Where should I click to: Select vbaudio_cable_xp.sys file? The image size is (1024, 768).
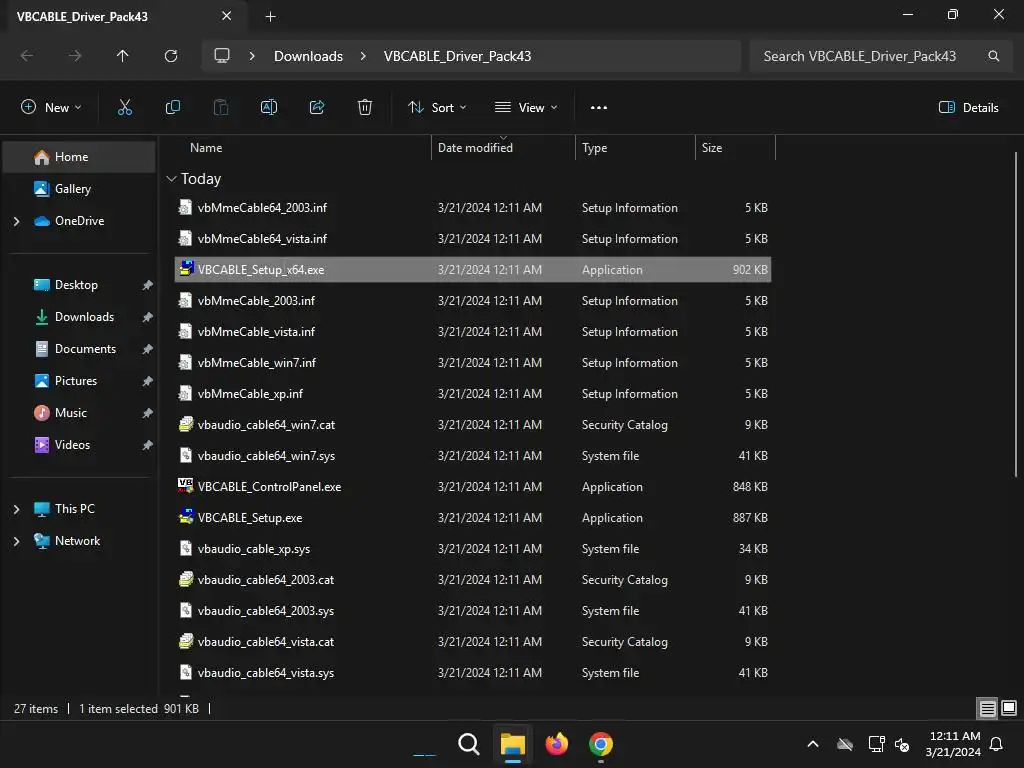pos(473,549)
